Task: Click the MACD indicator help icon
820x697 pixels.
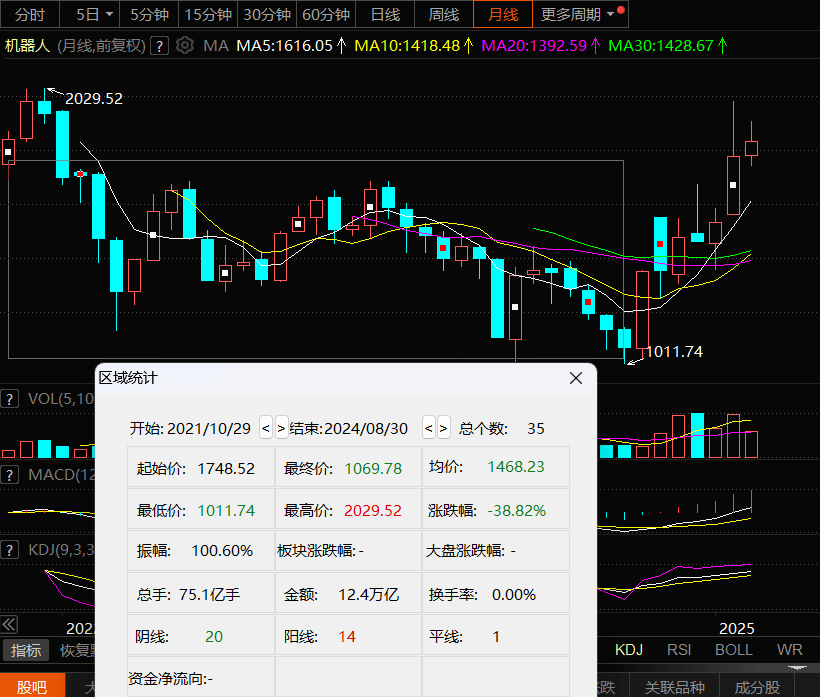Action: point(10,473)
